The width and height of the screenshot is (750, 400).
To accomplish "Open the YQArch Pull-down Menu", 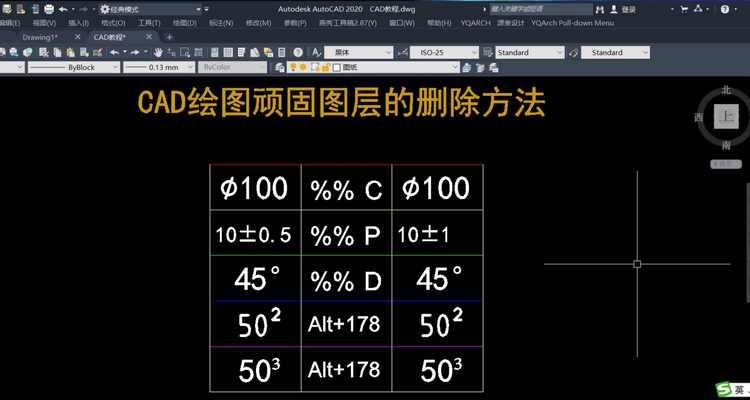I will (573, 22).
